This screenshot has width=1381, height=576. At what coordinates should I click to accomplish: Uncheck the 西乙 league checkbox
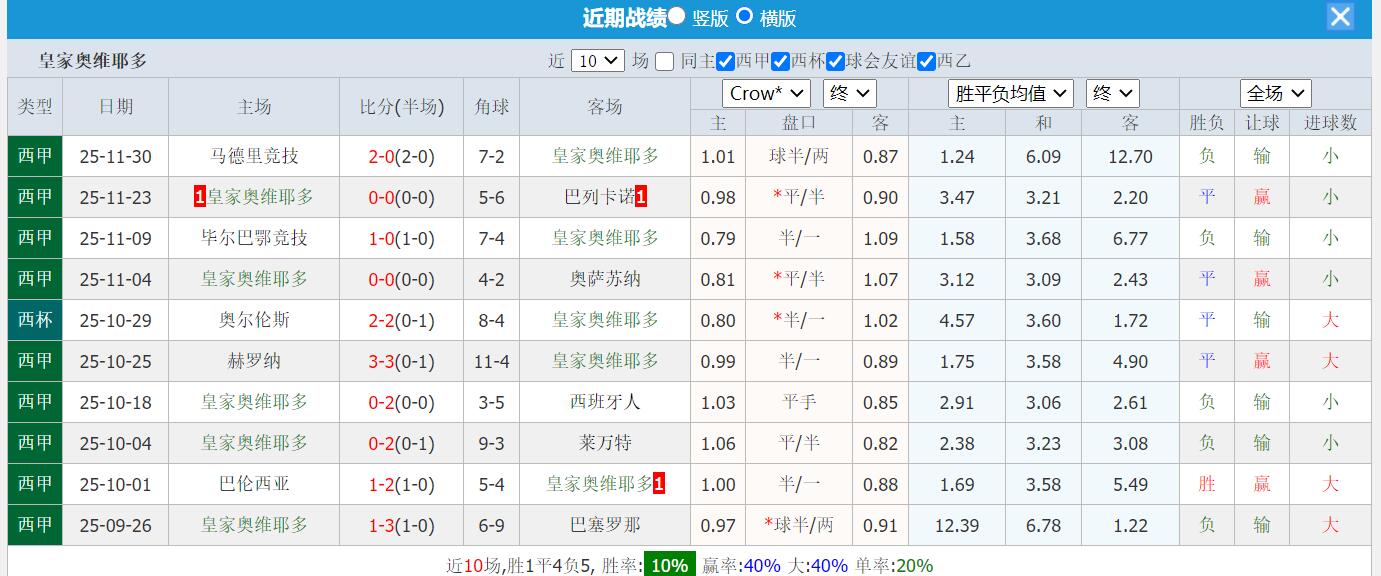(926, 60)
